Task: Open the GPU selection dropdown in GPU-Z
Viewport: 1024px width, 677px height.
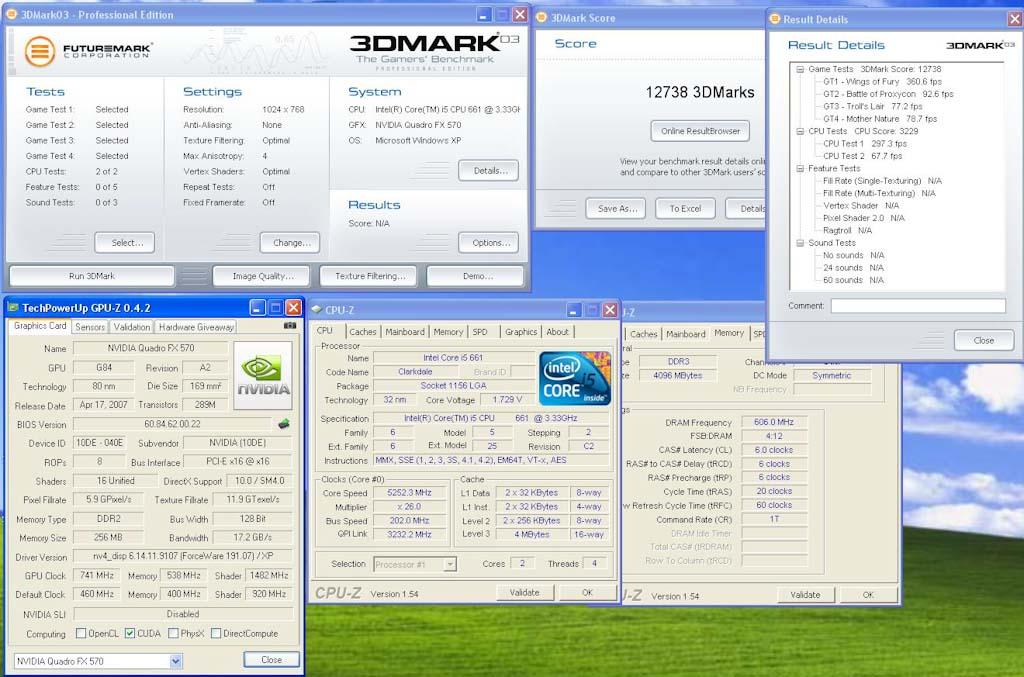Action: coord(176,661)
